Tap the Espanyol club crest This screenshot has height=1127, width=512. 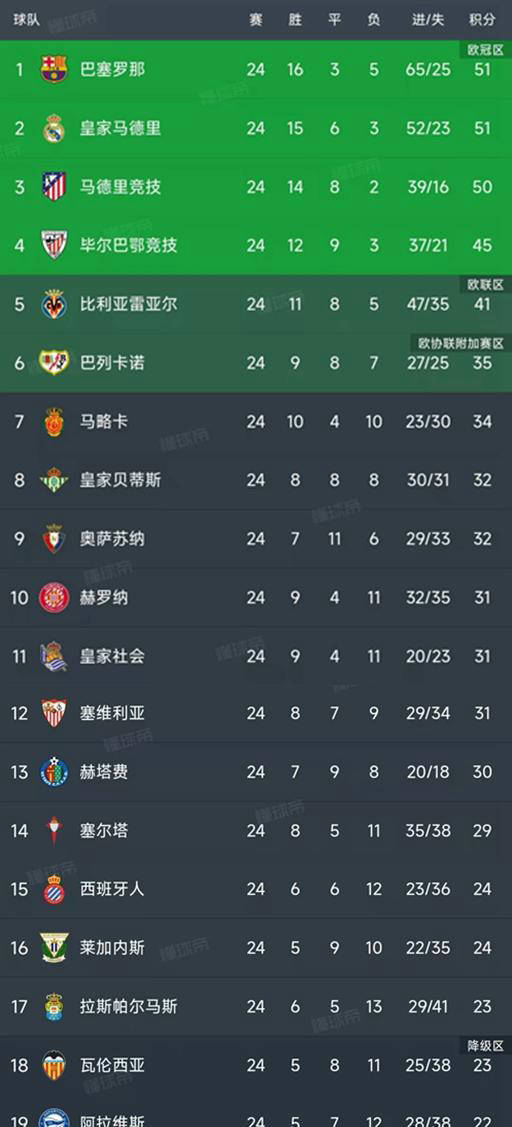pyautogui.click(x=54, y=889)
